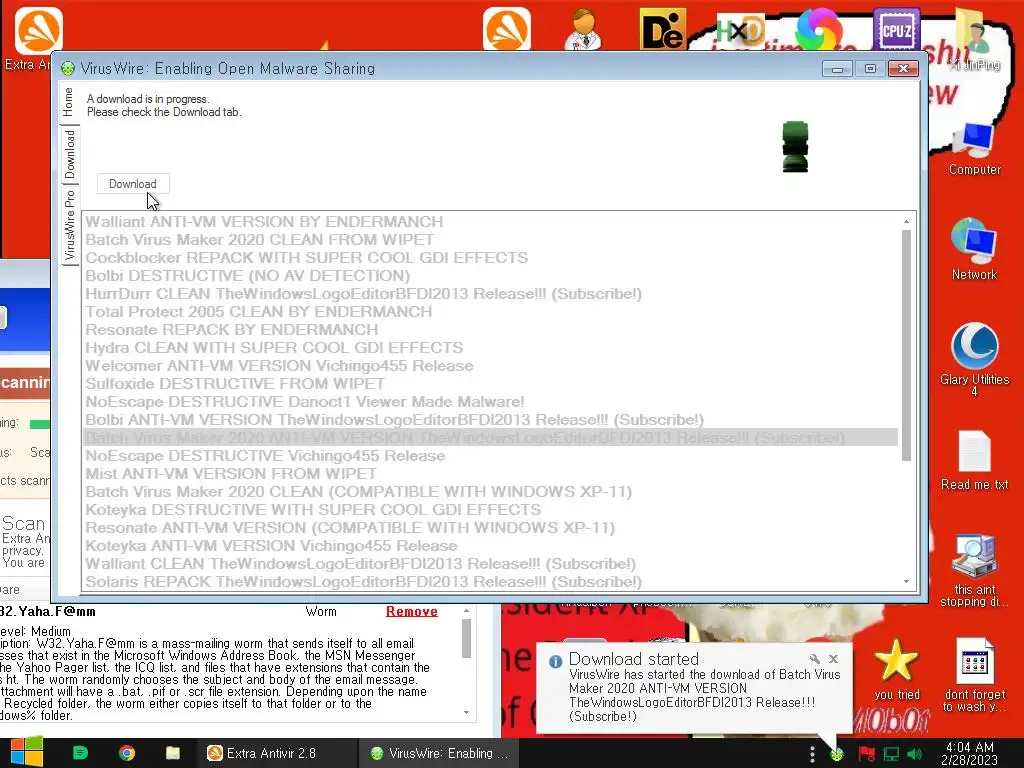The height and width of the screenshot is (768, 1024).
Task: Open the doctor figure desktop icon
Action: tap(584, 29)
